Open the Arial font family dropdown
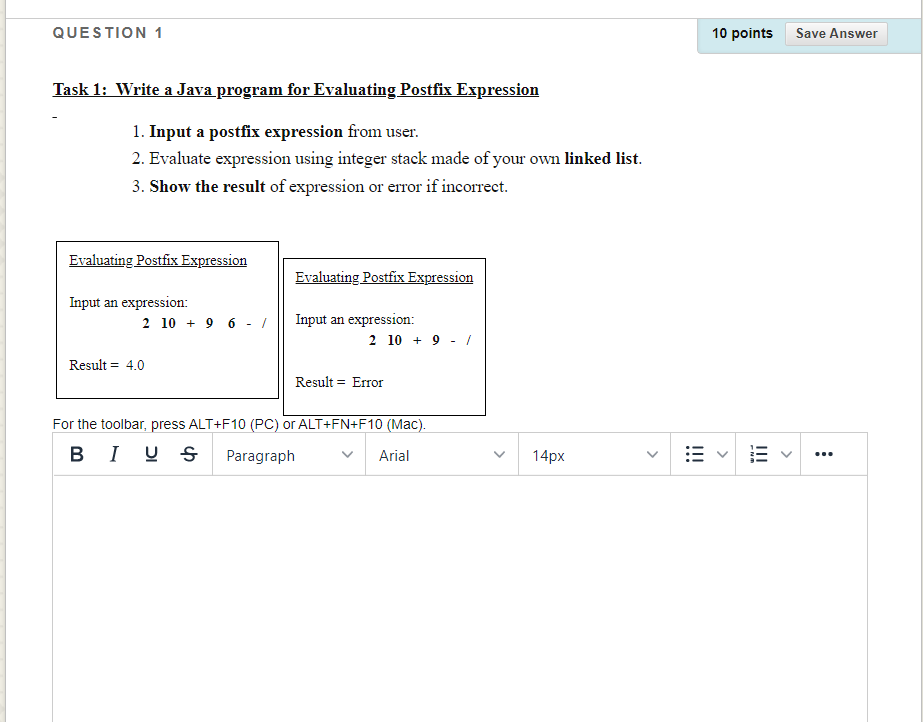Viewport: 923px width, 722px height. click(x=440, y=454)
